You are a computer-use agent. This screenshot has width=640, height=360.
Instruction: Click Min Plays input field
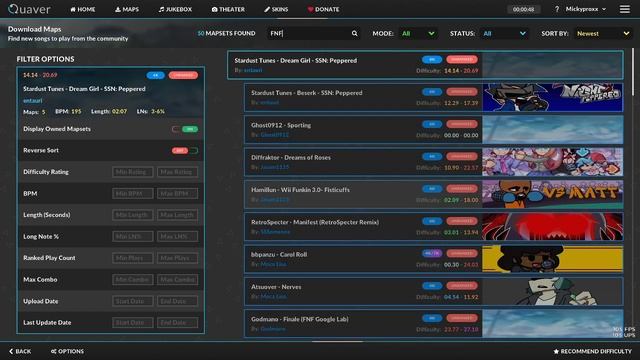pos(133,258)
